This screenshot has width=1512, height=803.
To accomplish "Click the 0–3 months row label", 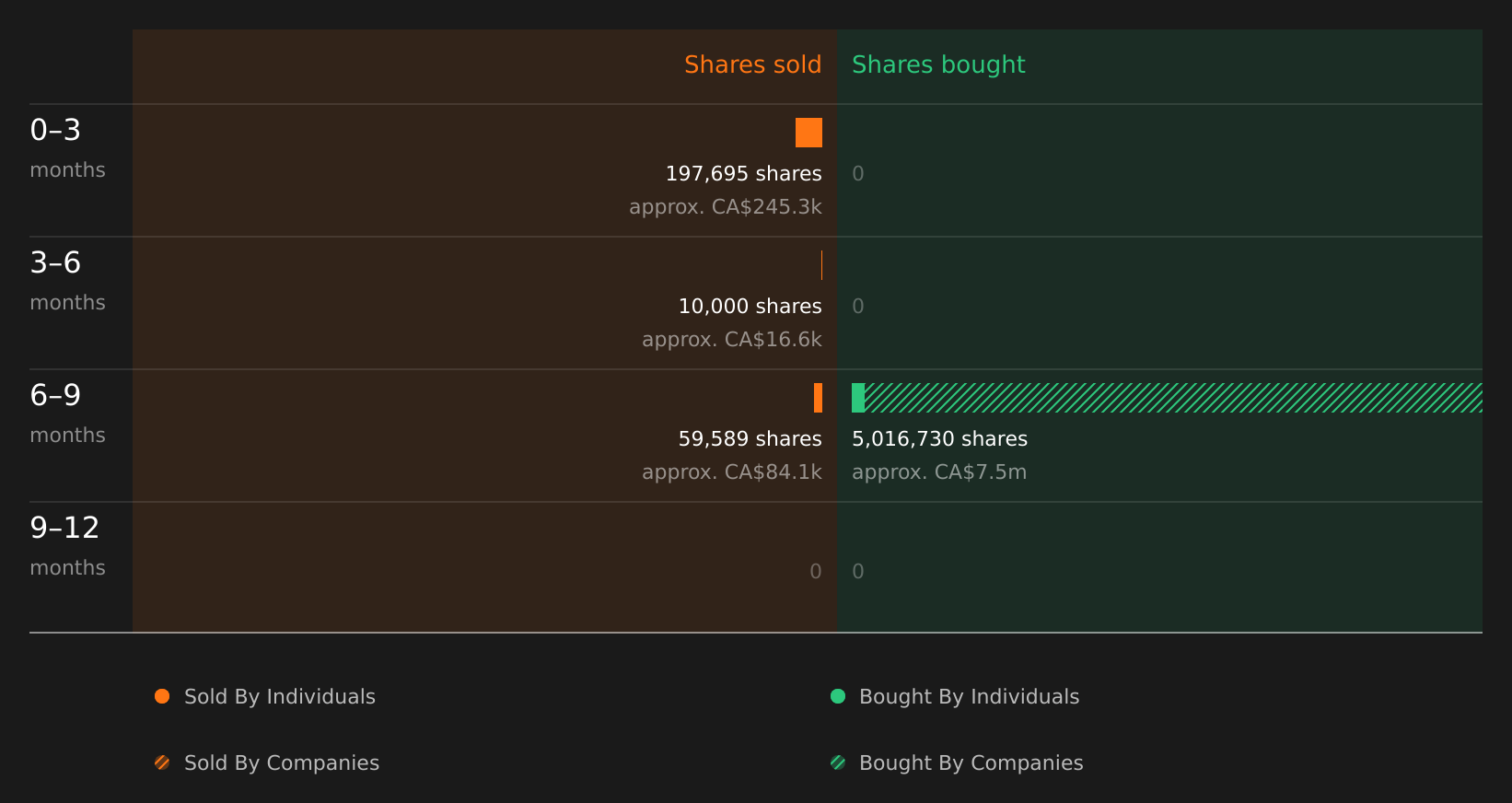I will coord(67,148).
